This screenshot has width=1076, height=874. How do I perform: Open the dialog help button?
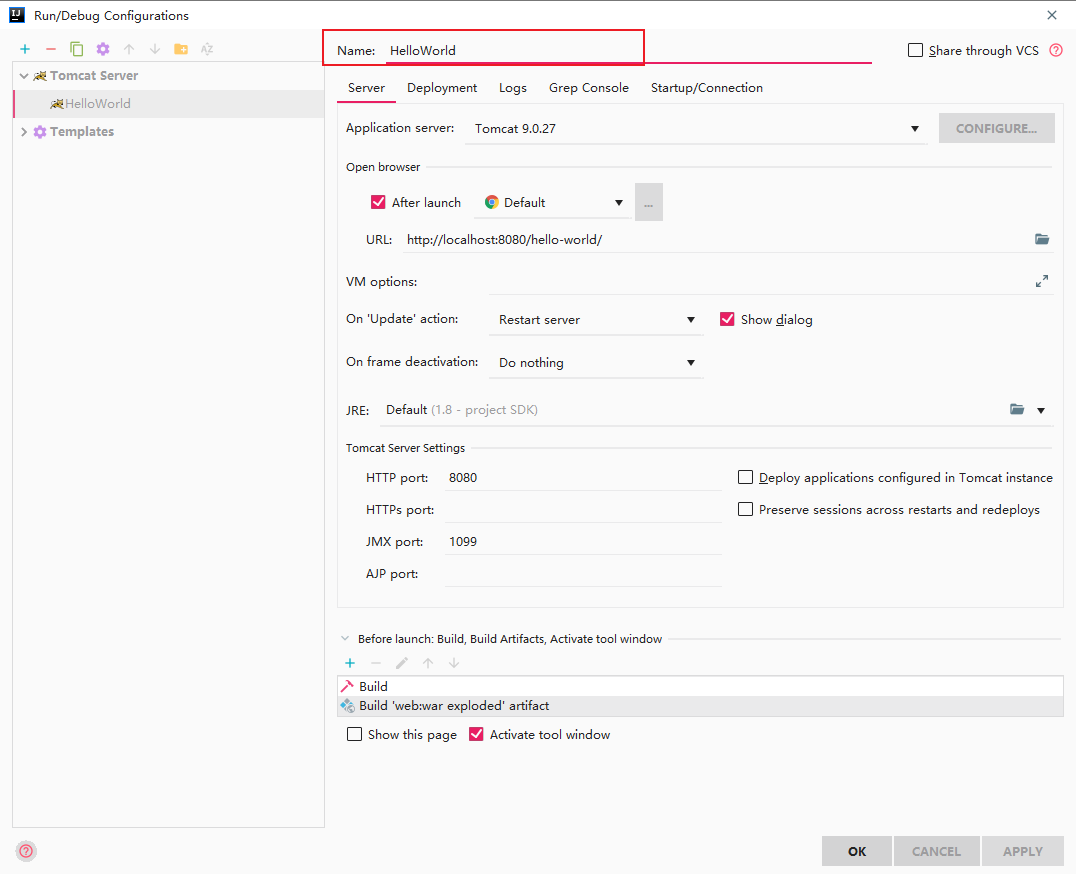tap(25, 851)
